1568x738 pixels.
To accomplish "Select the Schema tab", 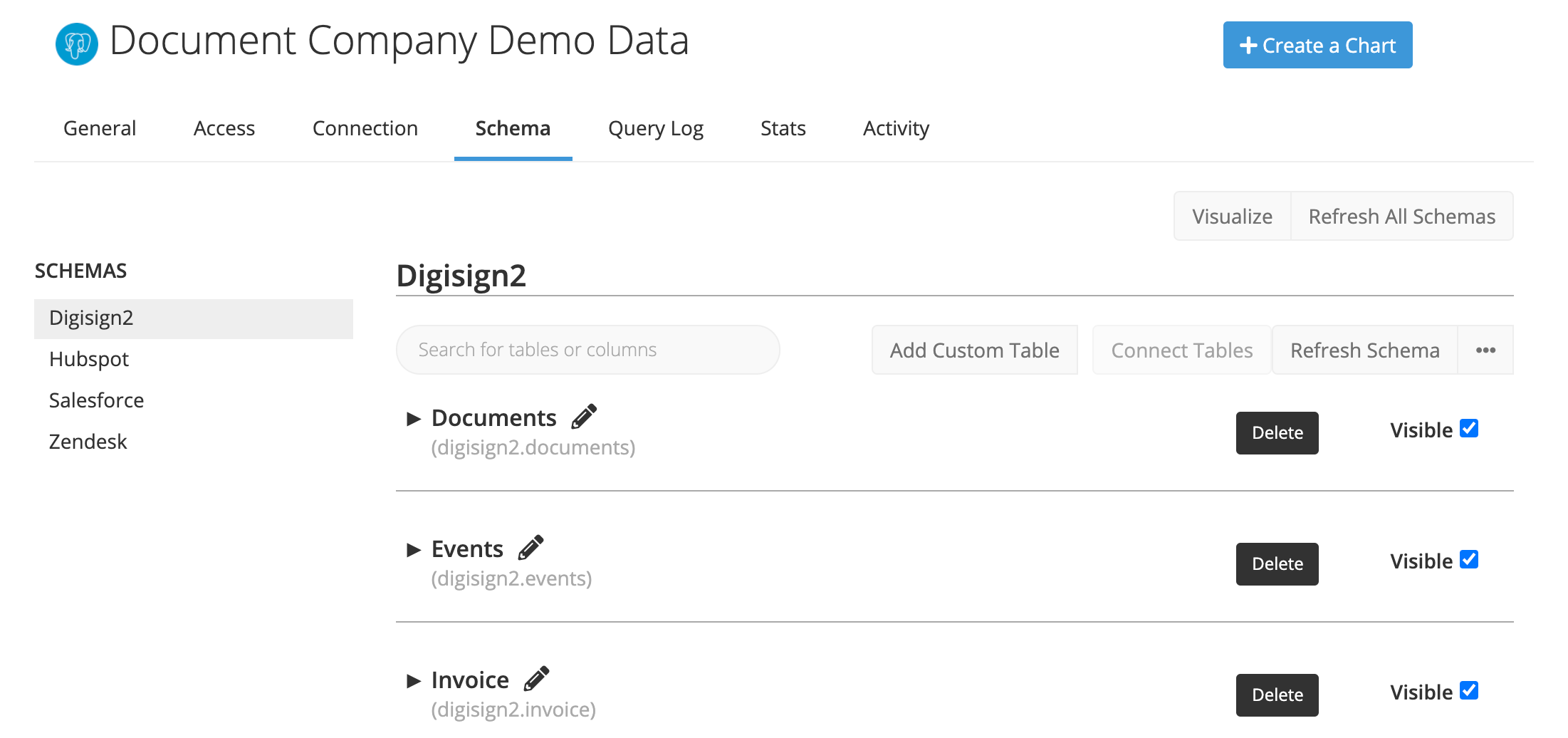I will (x=513, y=128).
